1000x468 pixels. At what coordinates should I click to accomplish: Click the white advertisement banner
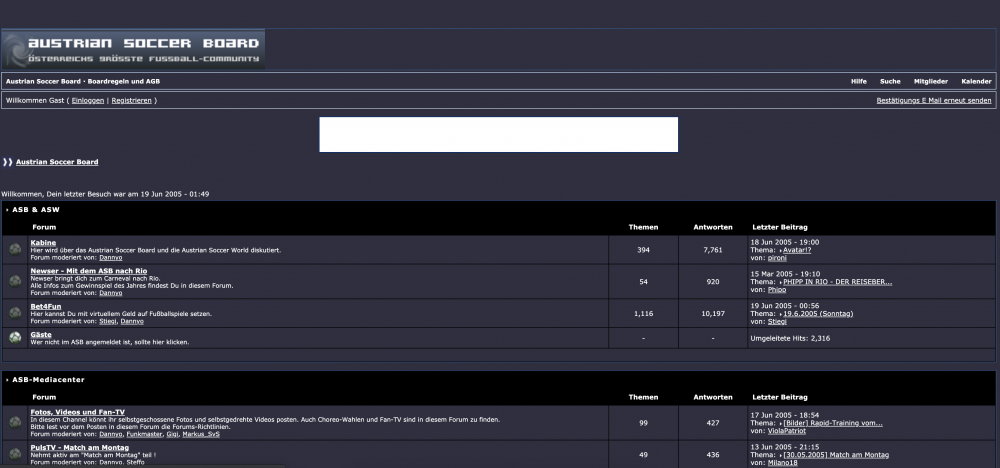499,135
